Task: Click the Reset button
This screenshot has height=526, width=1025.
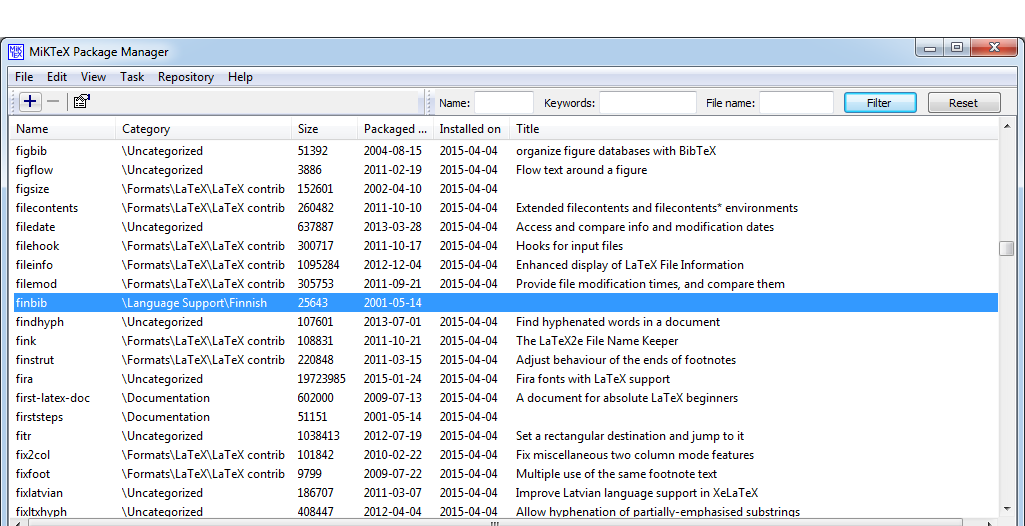Action: pos(964,103)
